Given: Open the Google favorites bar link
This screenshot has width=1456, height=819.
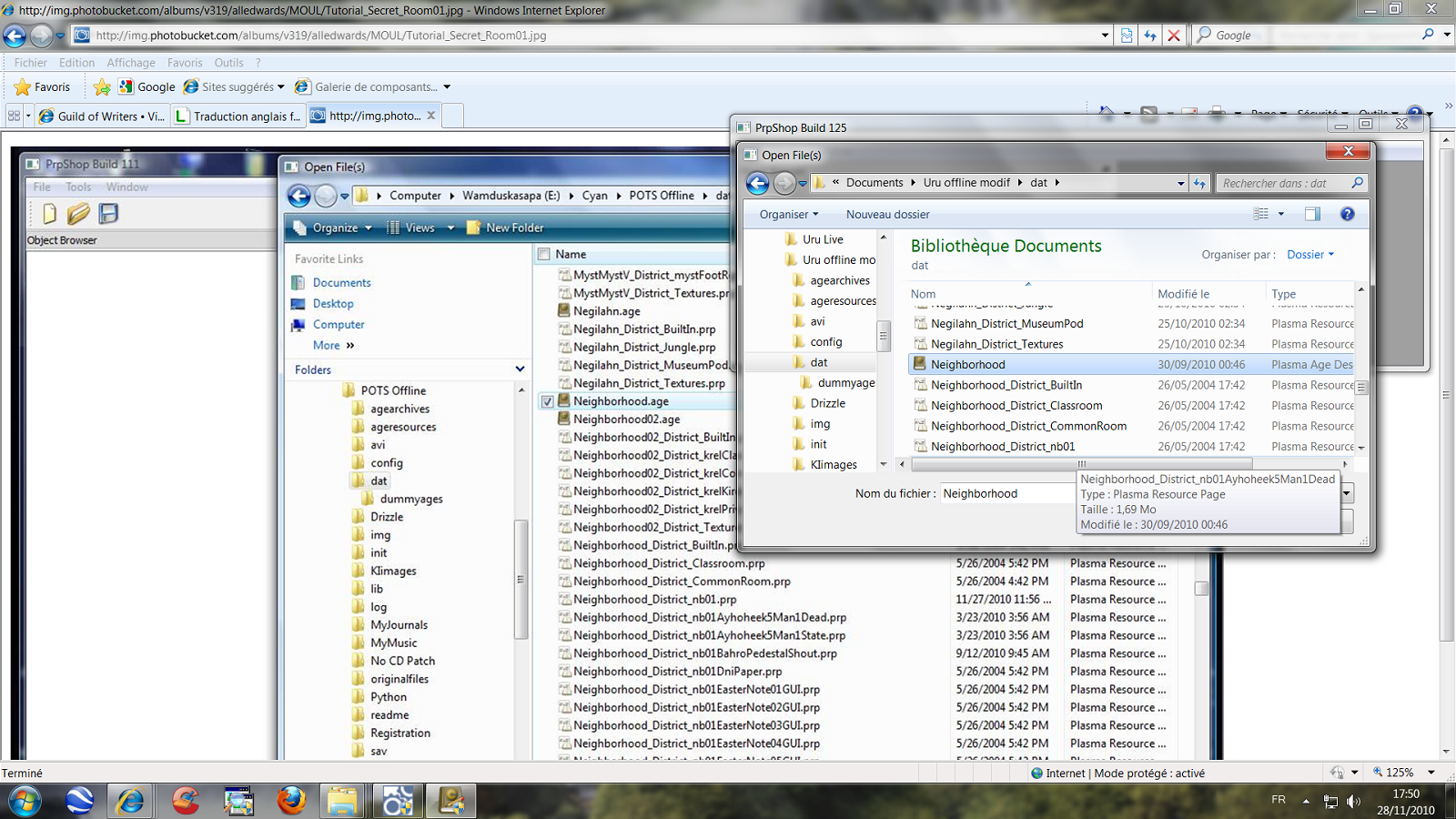Looking at the screenshot, I should tap(147, 87).
